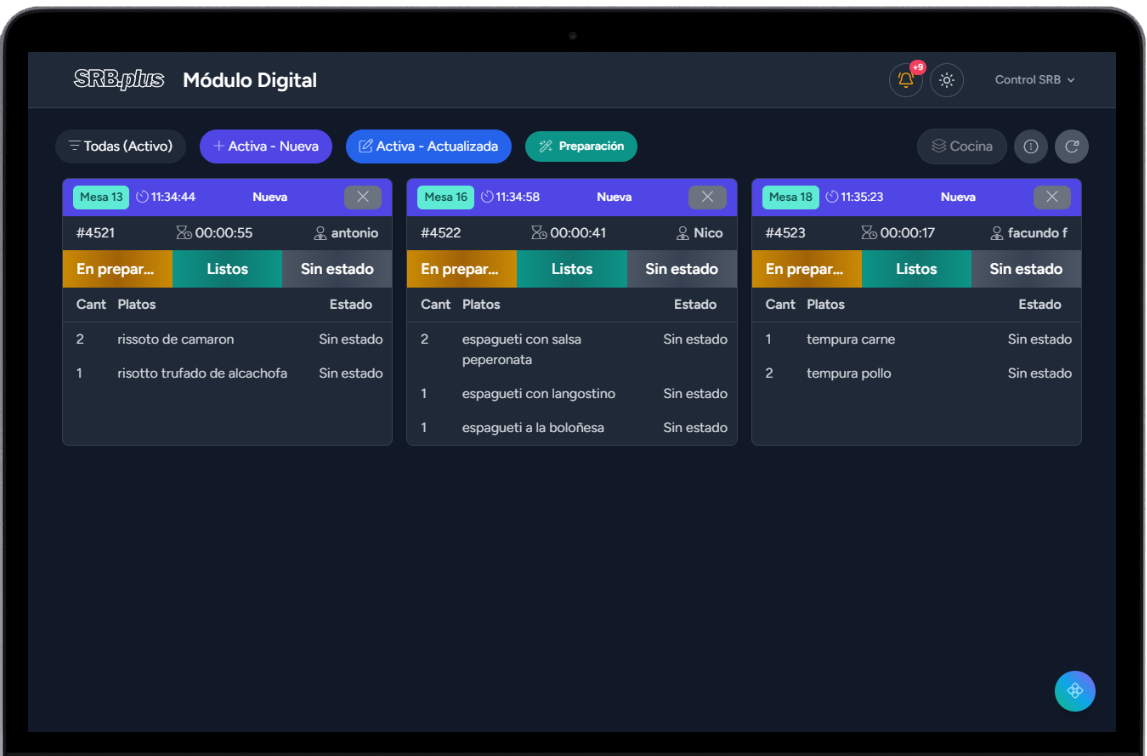Click the hourglass timer icon beside 00:00:41
1147x756 pixels.
click(539, 233)
